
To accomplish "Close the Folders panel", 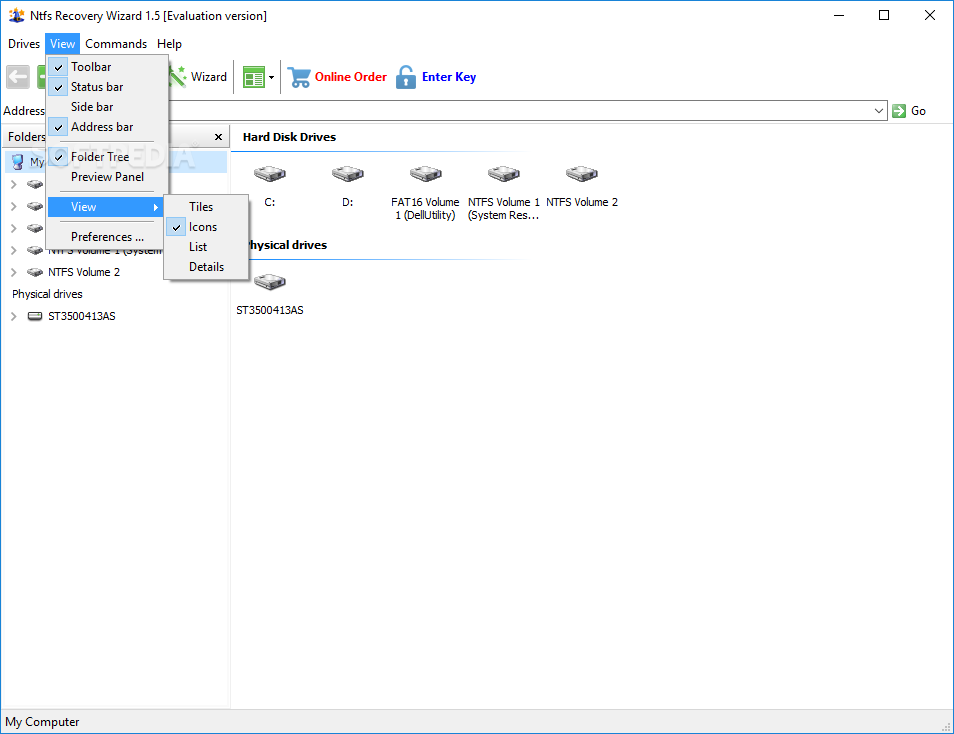I will 218,137.
